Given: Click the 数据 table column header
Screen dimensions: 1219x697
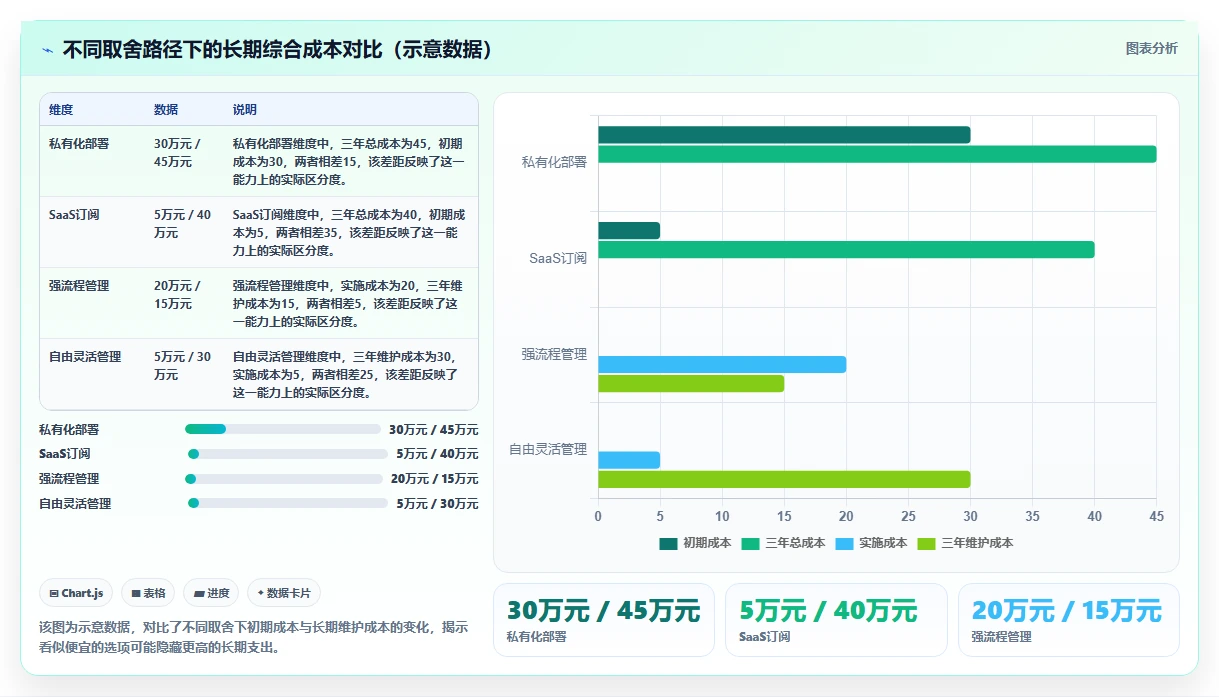Looking at the screenshot, I should coord(166,110).
